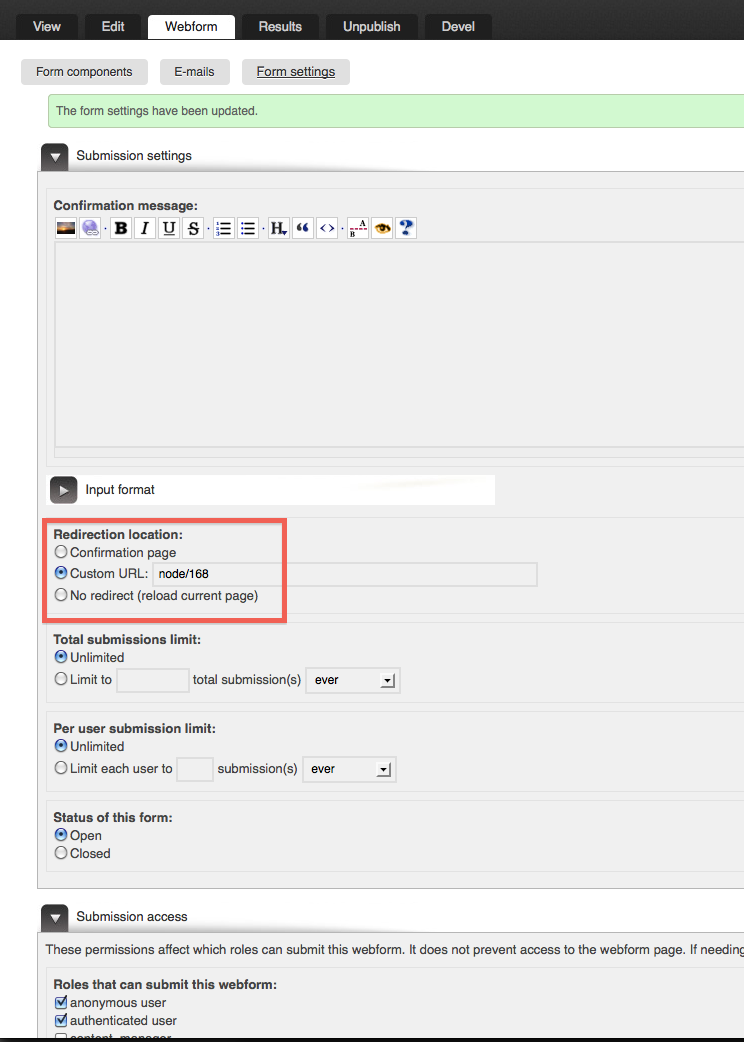Set form status to Open
This screenshot has height=1042, width=744.
[x=61, y=835]
